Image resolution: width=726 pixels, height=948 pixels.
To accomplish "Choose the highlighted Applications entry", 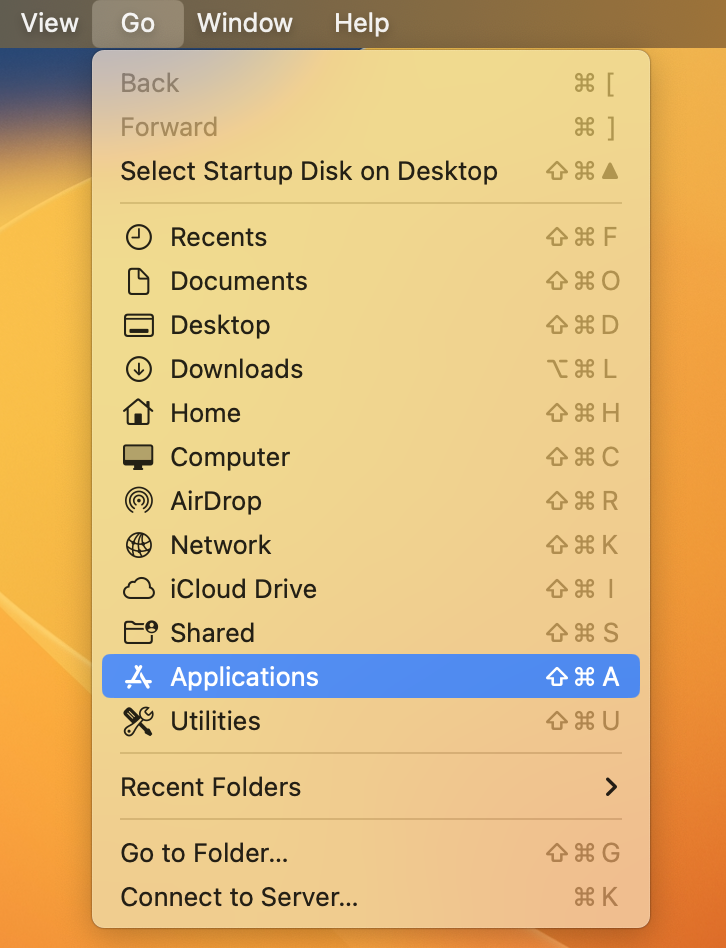I will click(x=371, y=676).
